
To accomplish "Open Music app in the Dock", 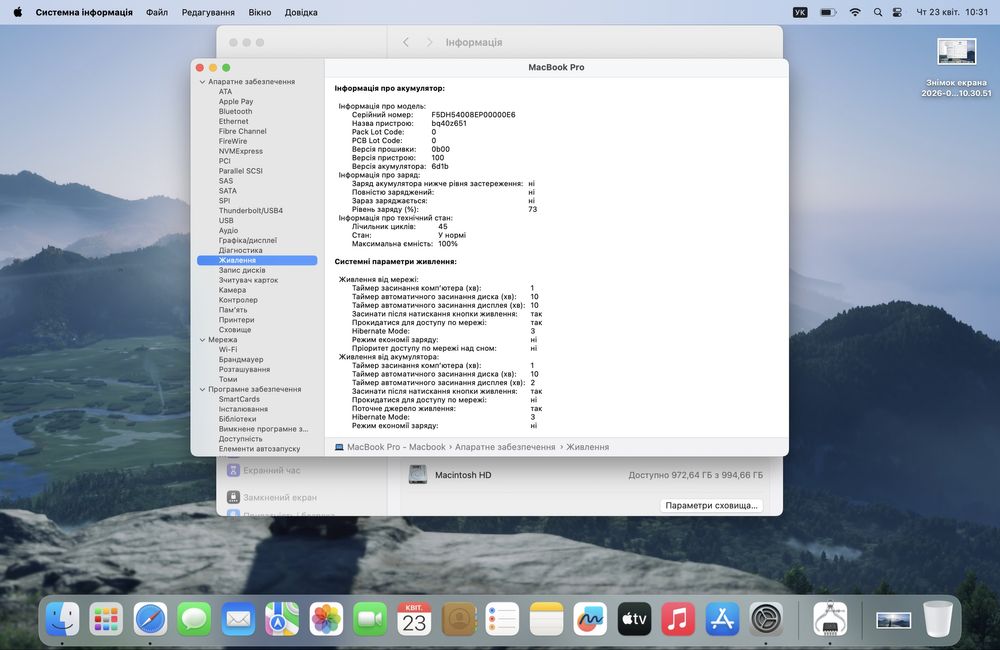I will click(679, 619).
